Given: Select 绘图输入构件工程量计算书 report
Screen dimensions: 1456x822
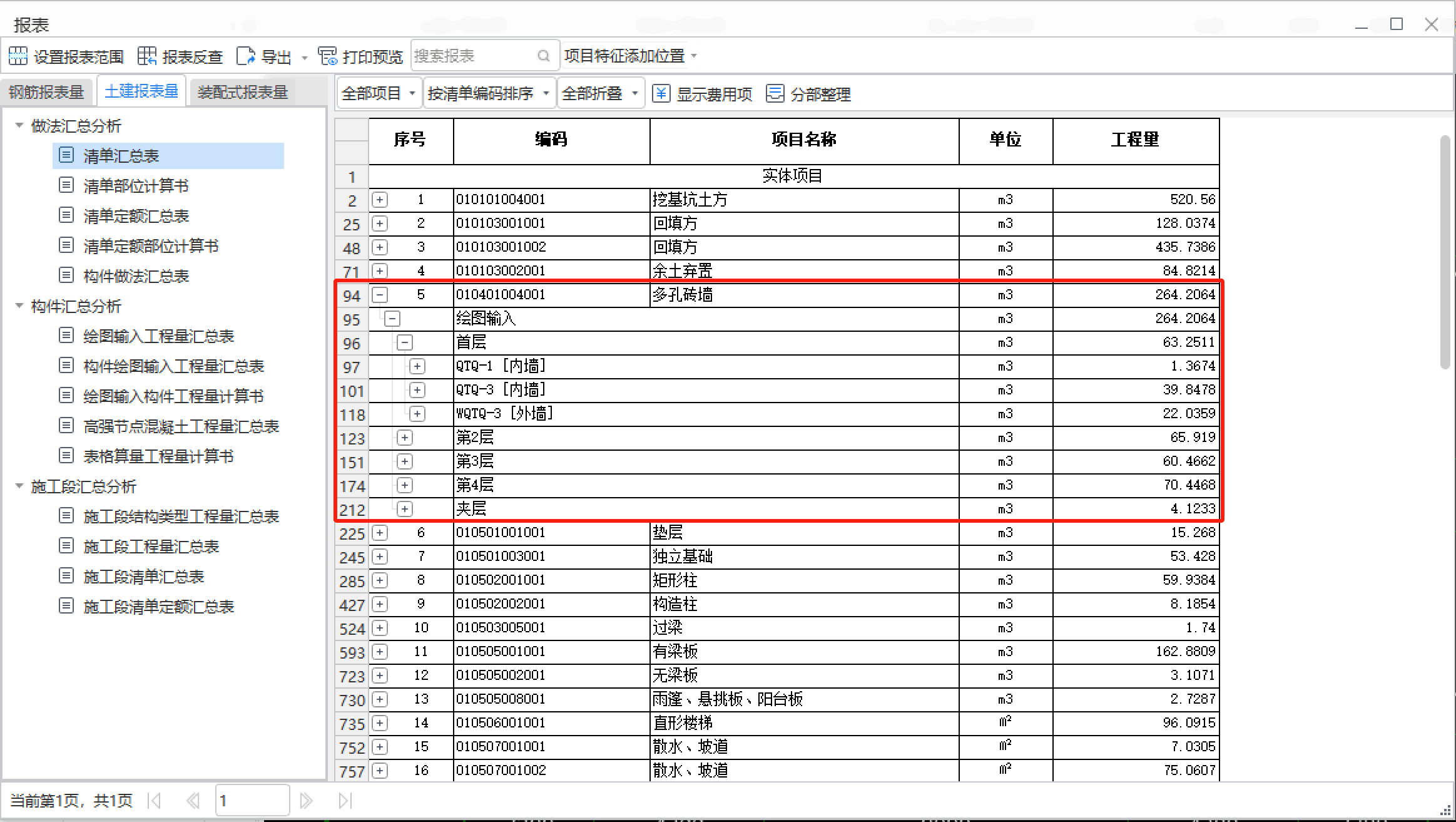Looking at the screenshot, I should click(173, 396).
